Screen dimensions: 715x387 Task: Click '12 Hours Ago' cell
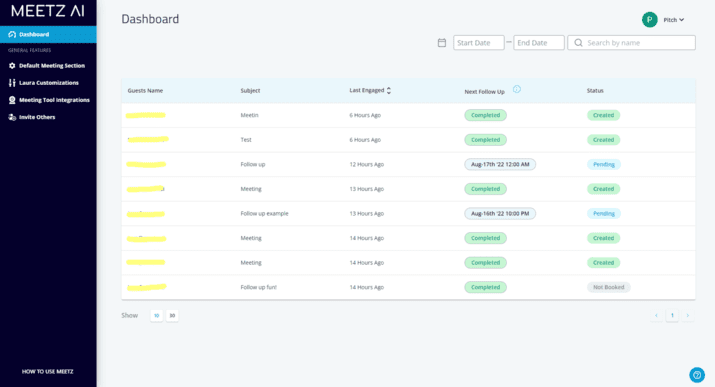coord(367,165)
